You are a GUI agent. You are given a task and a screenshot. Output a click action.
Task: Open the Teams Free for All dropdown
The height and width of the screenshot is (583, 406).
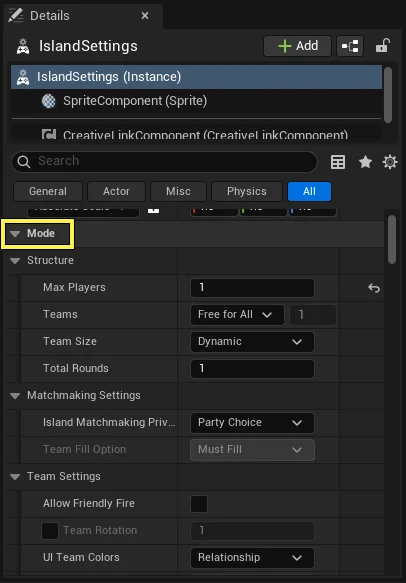(x=237, y=315)
